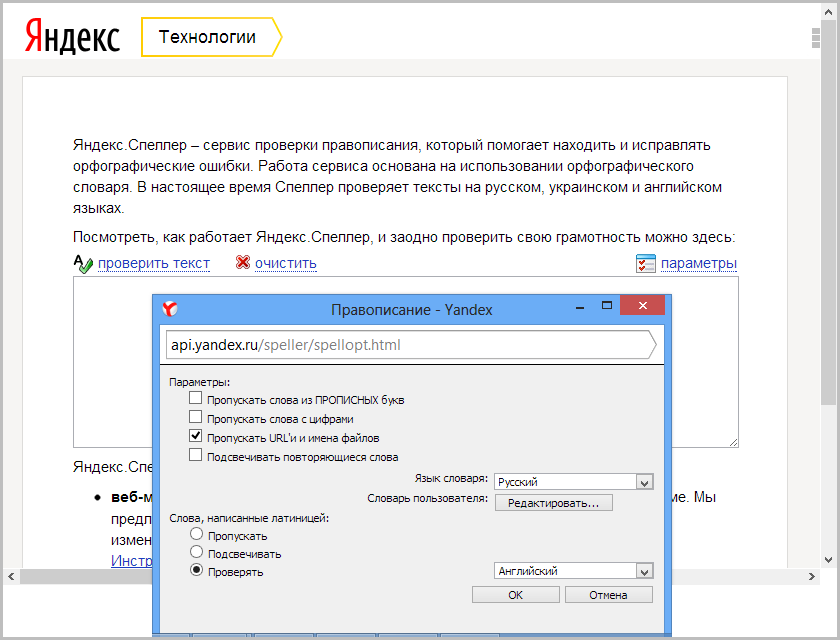The image size is (840, 640).
Task: Open the Технологии section tab
Action: tap(211, 37)
